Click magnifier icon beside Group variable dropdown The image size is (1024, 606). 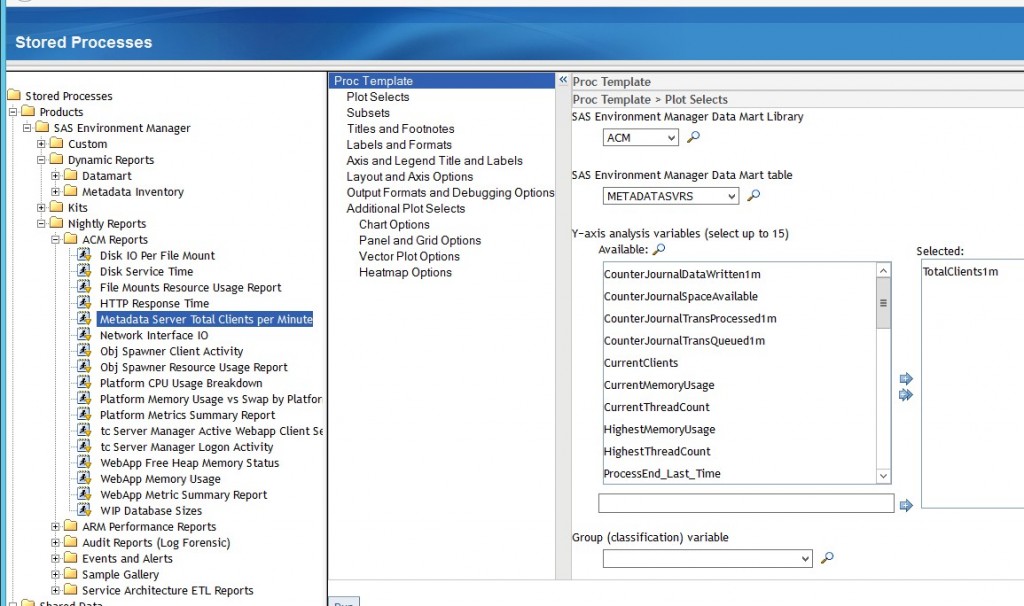pos(827,558)
